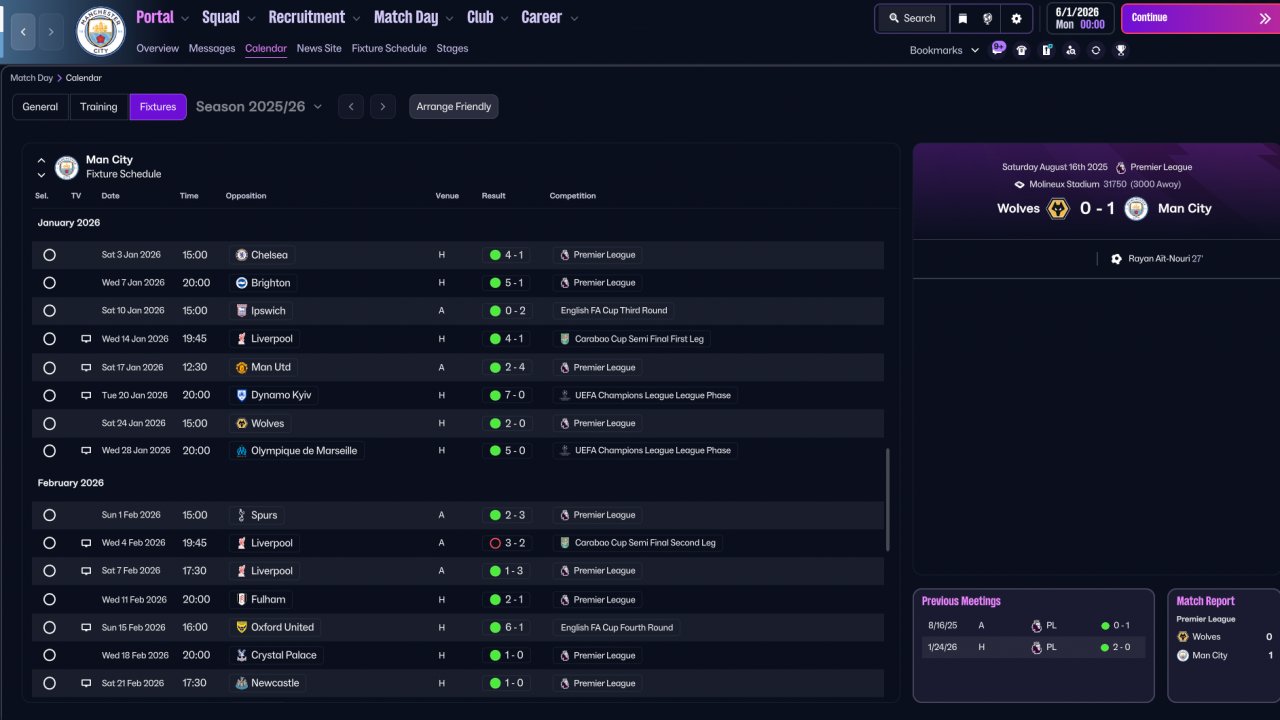Click the scouting person-search icon in bookmarks bar
1280x720 pixels.
point(1071,50)
